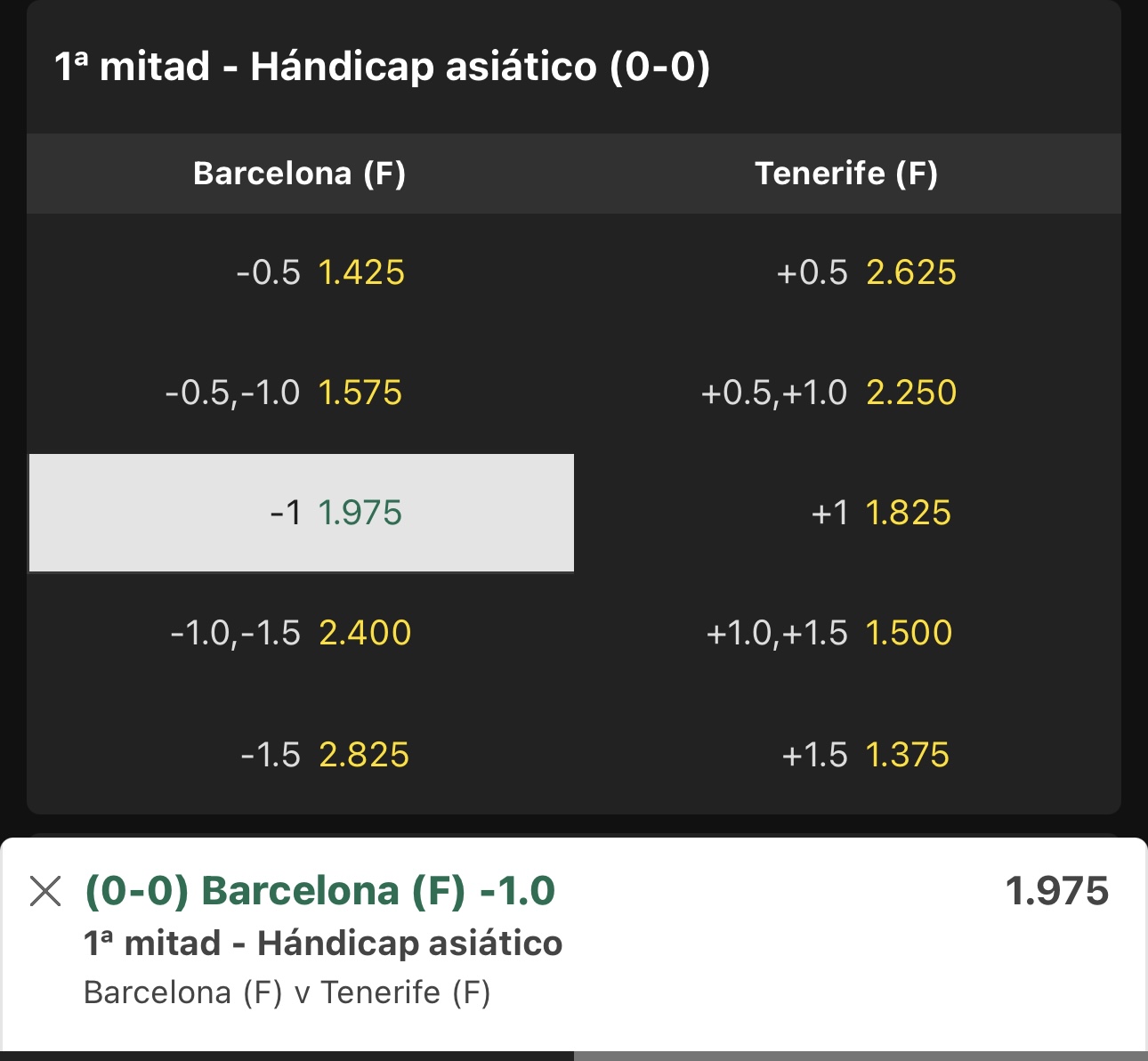Remove the Barcelona (F) -1.0 selection with X
Image resolution: width=1148 pixels, height=1061 pixels.
coord(45,890)
